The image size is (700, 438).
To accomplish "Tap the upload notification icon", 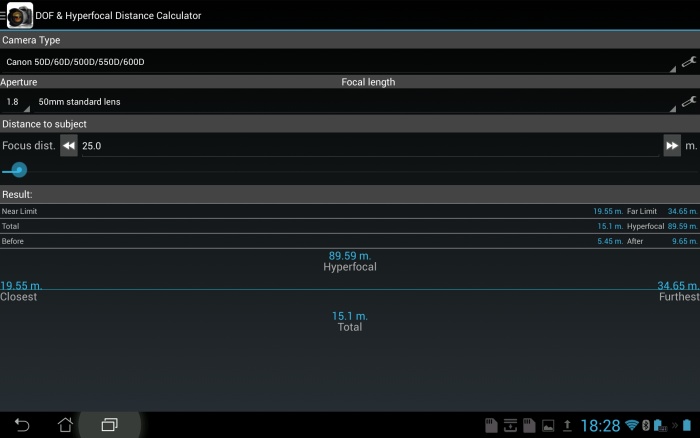I will (567, 426).
